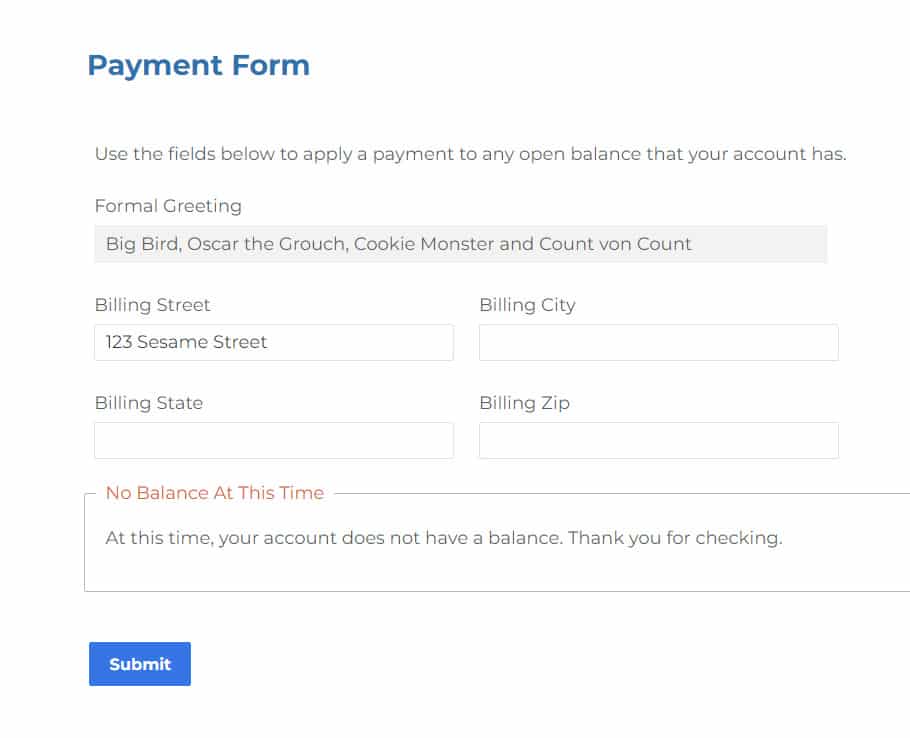Screen dimensions: 910x738
Task: Click the no-balance notification message text
Action: point(444,538)
